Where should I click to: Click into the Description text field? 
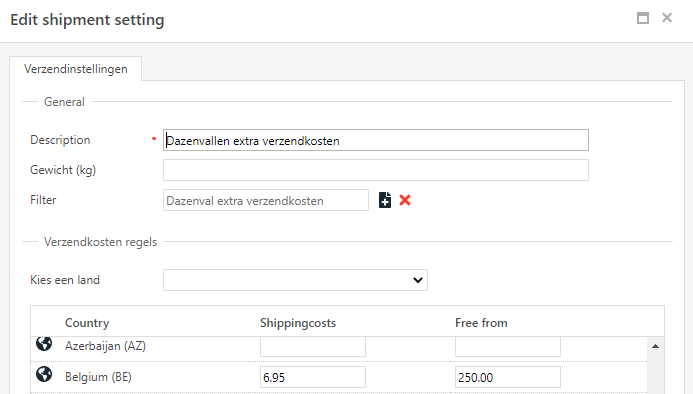376,140
